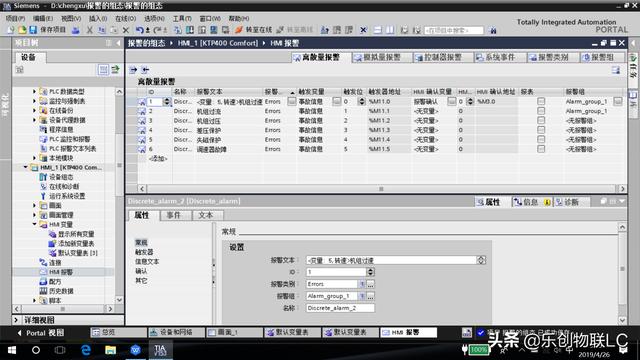Toggle report checkbox for alarm 失磁保护
Screen dimensions: 640x360
(x=541, y=140)
